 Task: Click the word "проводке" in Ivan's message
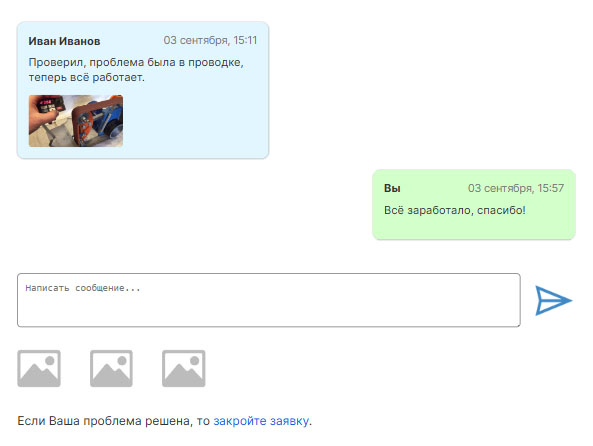tap(214, 62)
